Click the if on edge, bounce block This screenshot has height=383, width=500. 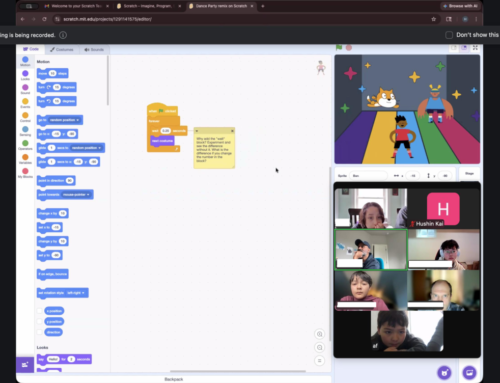click(x=53, y=274)
